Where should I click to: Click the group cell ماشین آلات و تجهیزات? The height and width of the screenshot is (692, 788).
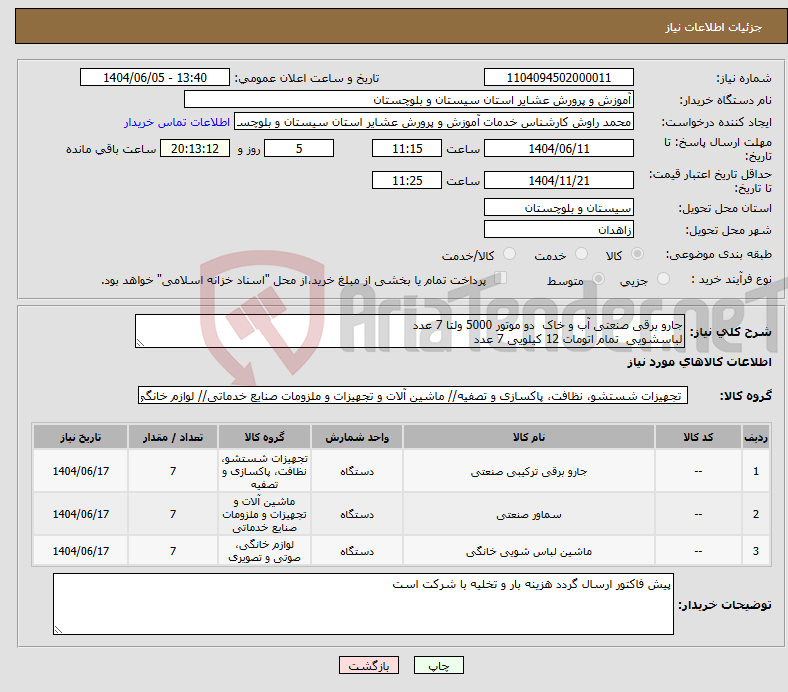264,514
